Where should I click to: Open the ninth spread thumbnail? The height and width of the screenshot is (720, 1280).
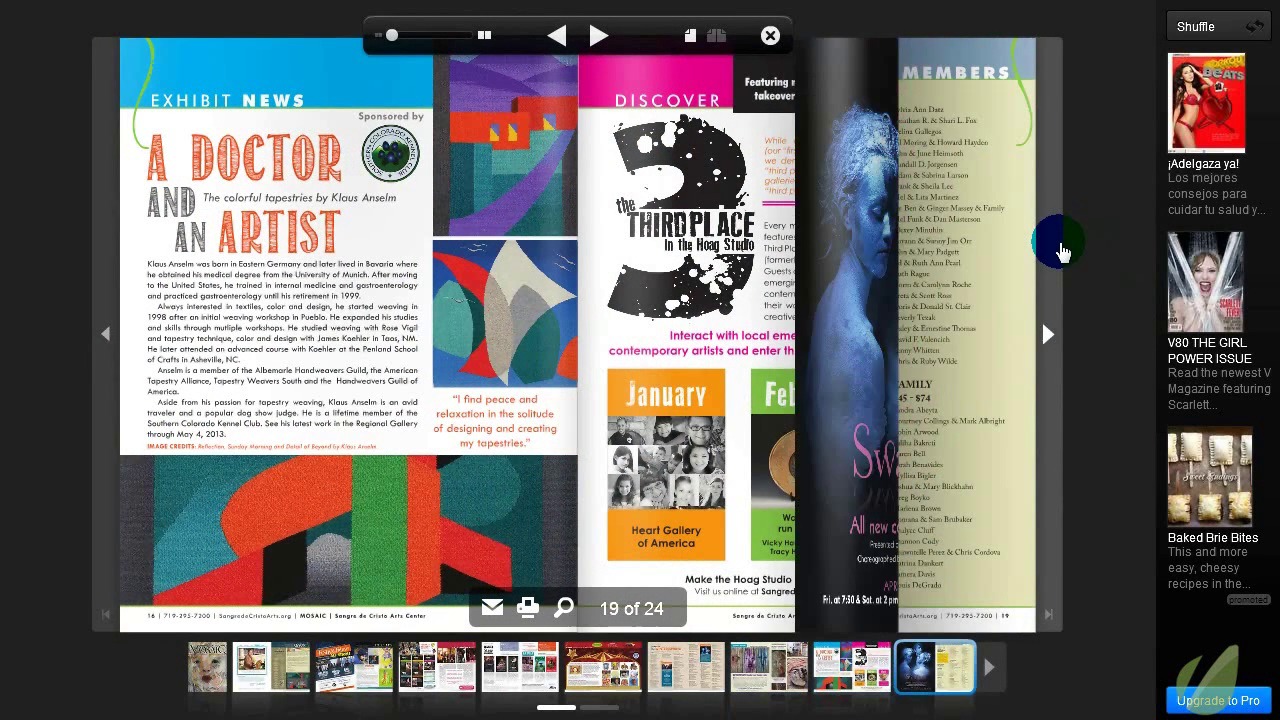point(852,667)
